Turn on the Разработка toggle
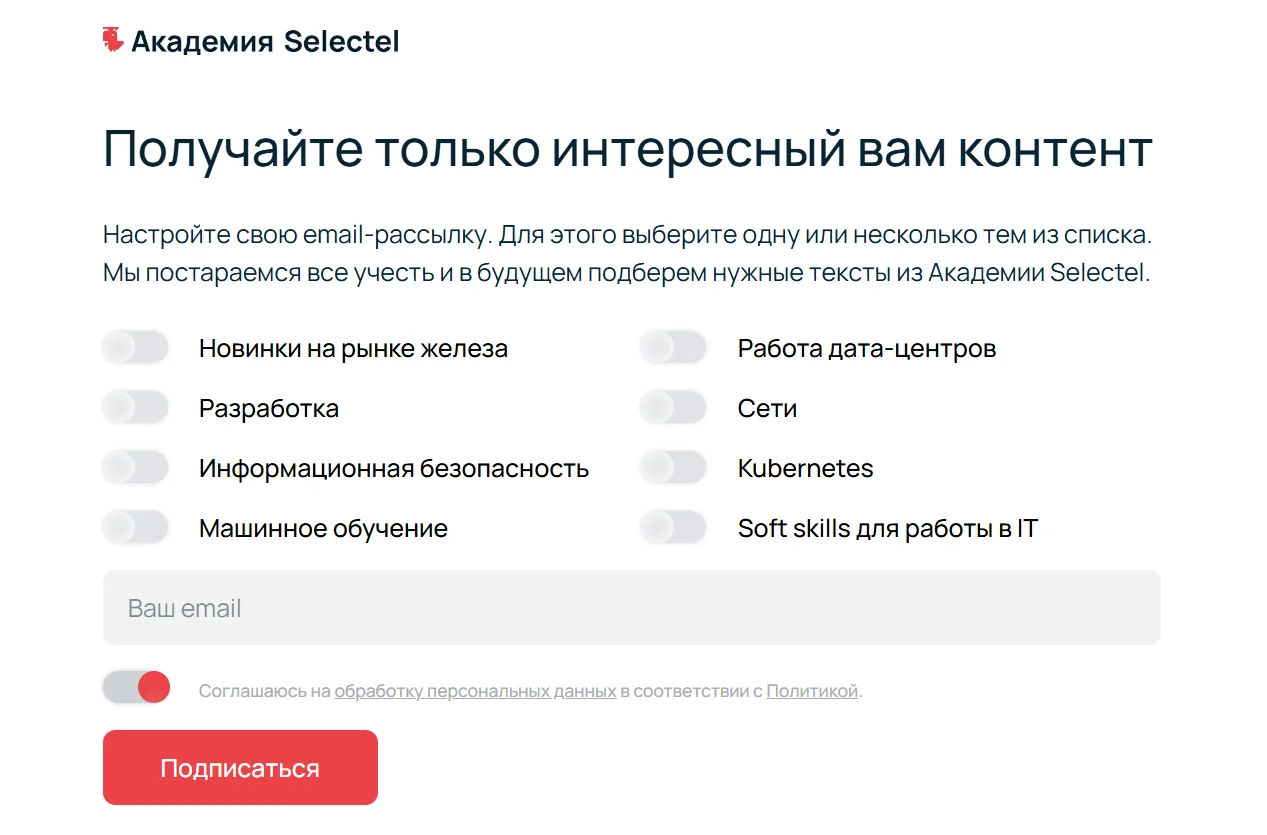This screenshot has width=1267, height=835. click(x=135, y=408)
